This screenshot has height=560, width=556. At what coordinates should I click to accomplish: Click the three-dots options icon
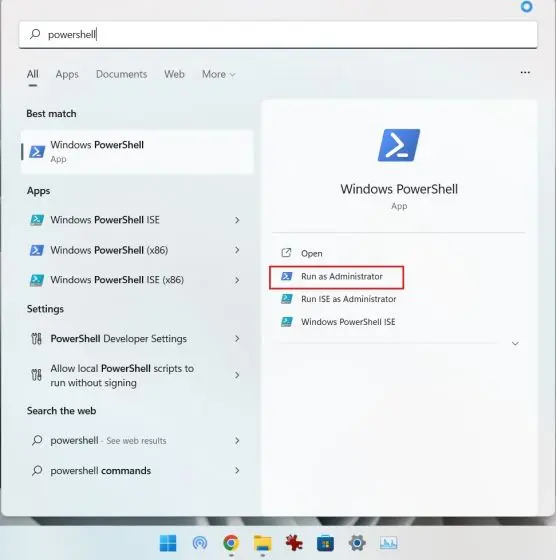pos(525,72)
